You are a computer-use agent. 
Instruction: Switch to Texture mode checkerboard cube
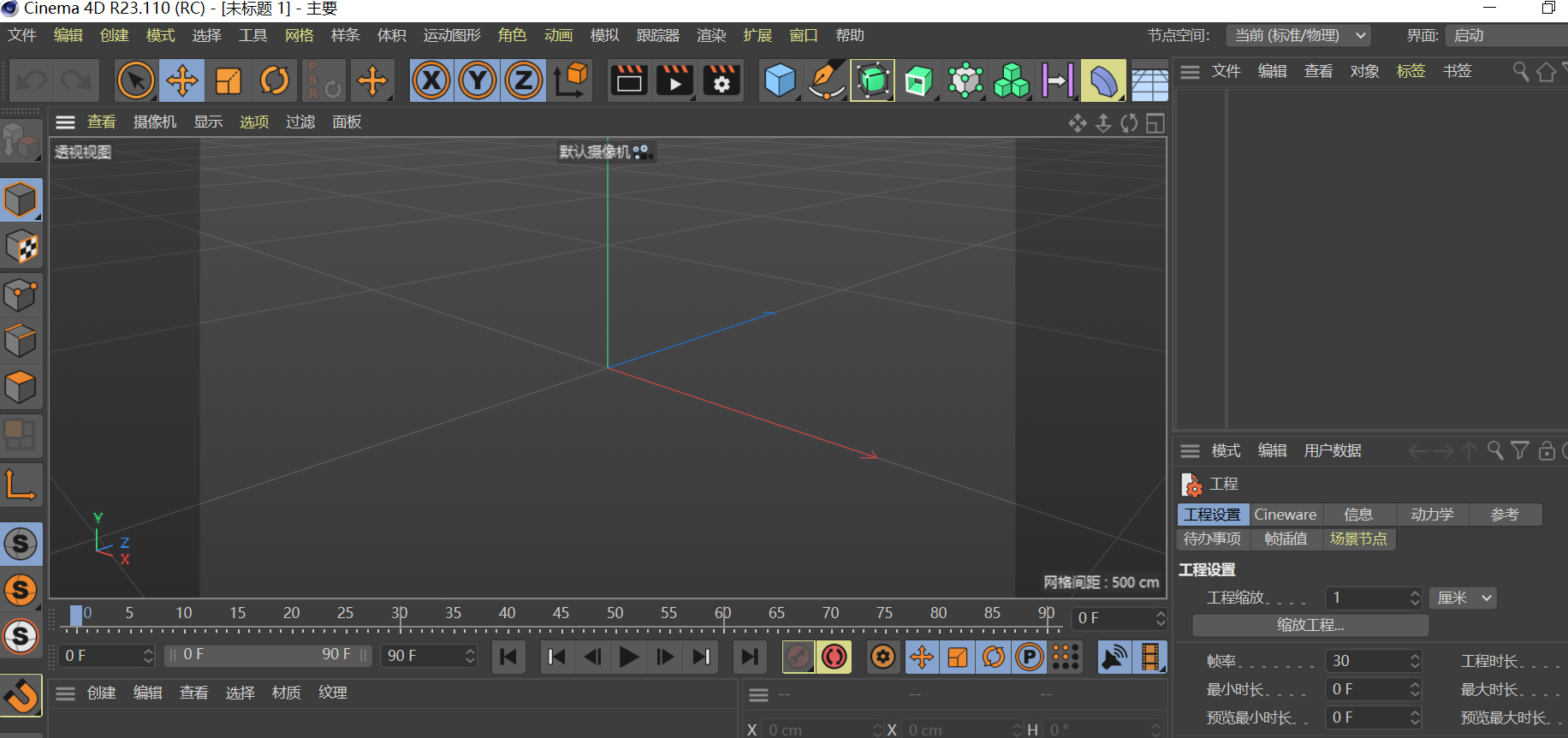click(x=21, y=248)
